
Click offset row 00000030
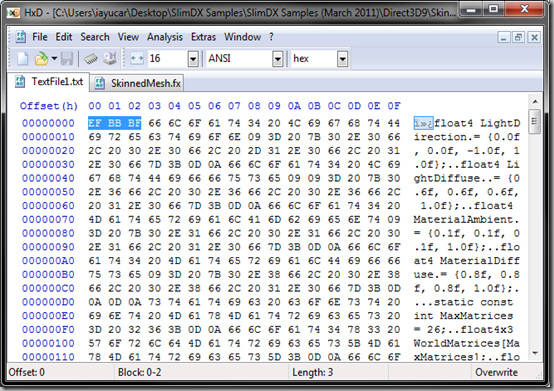48,164
